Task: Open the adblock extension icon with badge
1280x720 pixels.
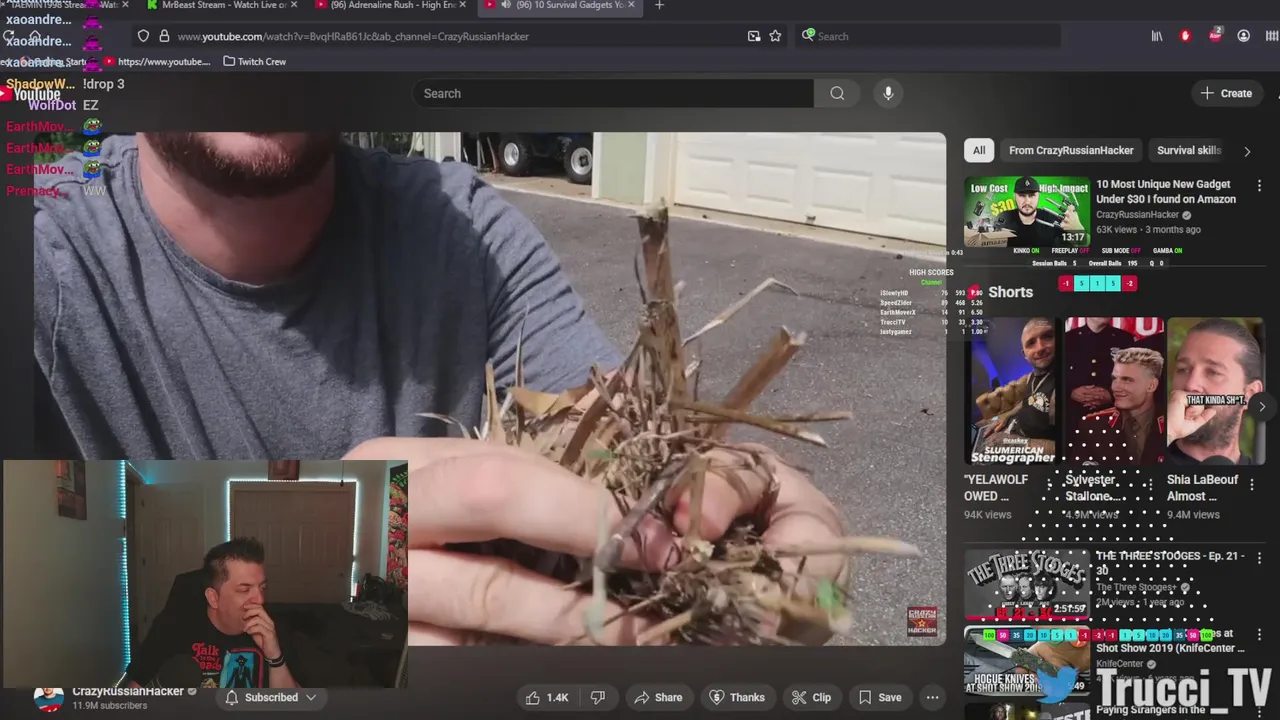Action: [1215, 36]
